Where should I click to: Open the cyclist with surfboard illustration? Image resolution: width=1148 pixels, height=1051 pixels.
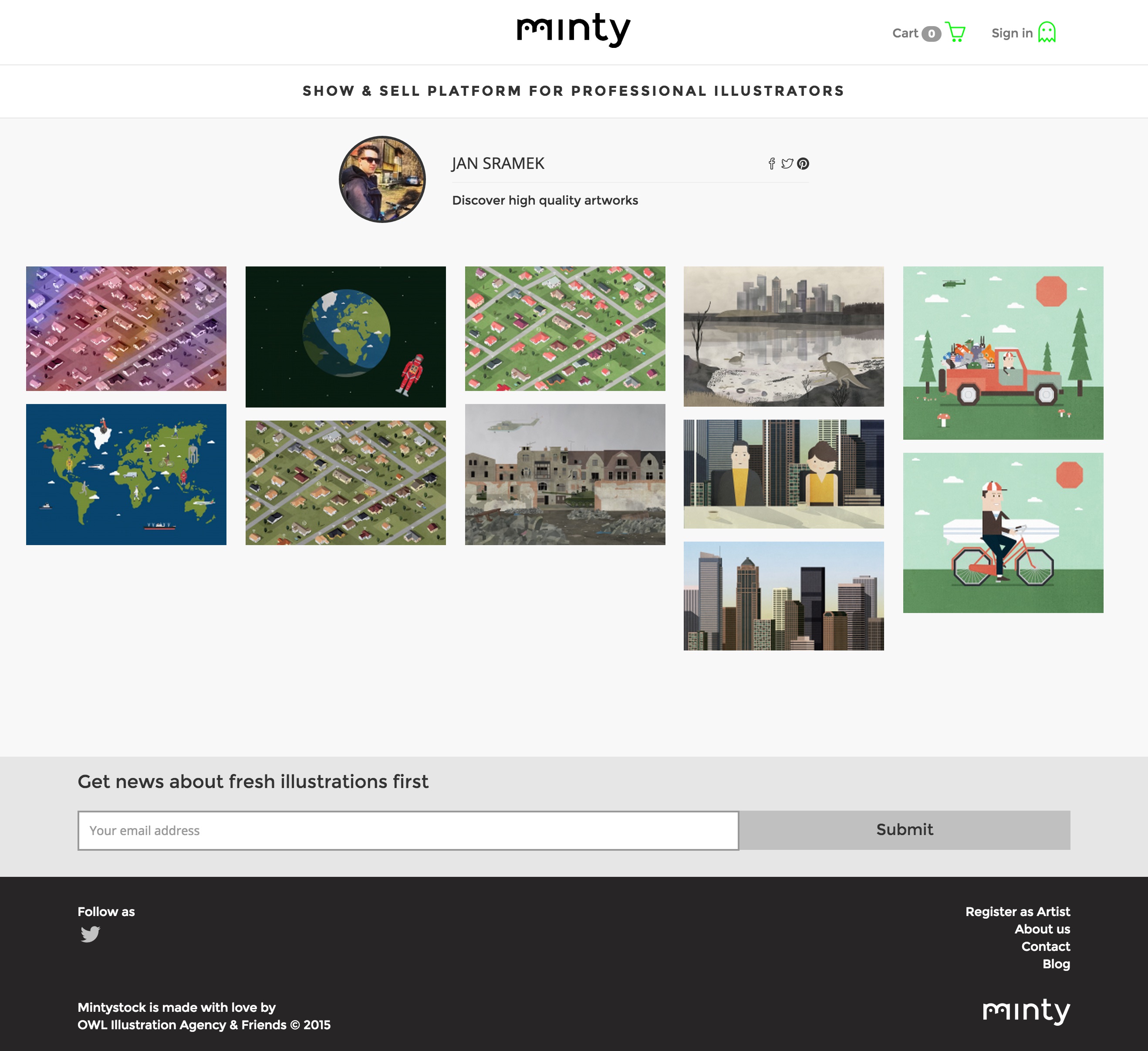(x=1003, y=533)
